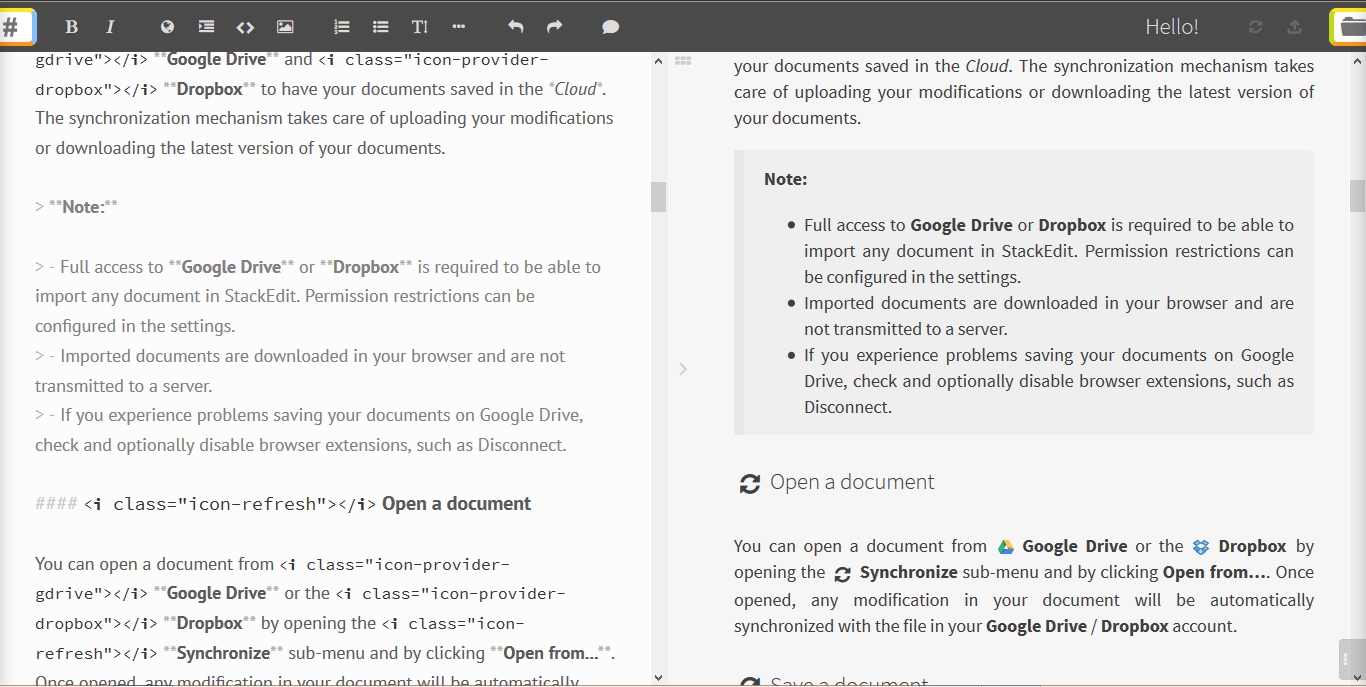Click refresh icon beside preview 'Open a document'
The width and height of the screenshot is (1366, 687).
coord(749,484)
